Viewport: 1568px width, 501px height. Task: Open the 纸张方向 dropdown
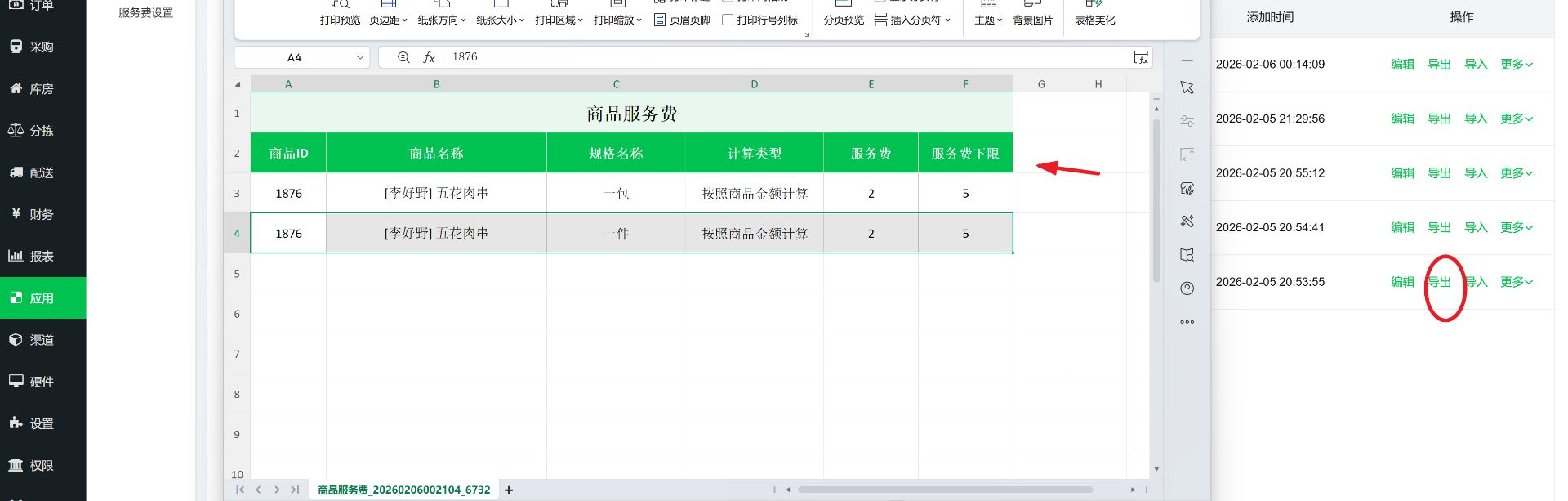442,20
